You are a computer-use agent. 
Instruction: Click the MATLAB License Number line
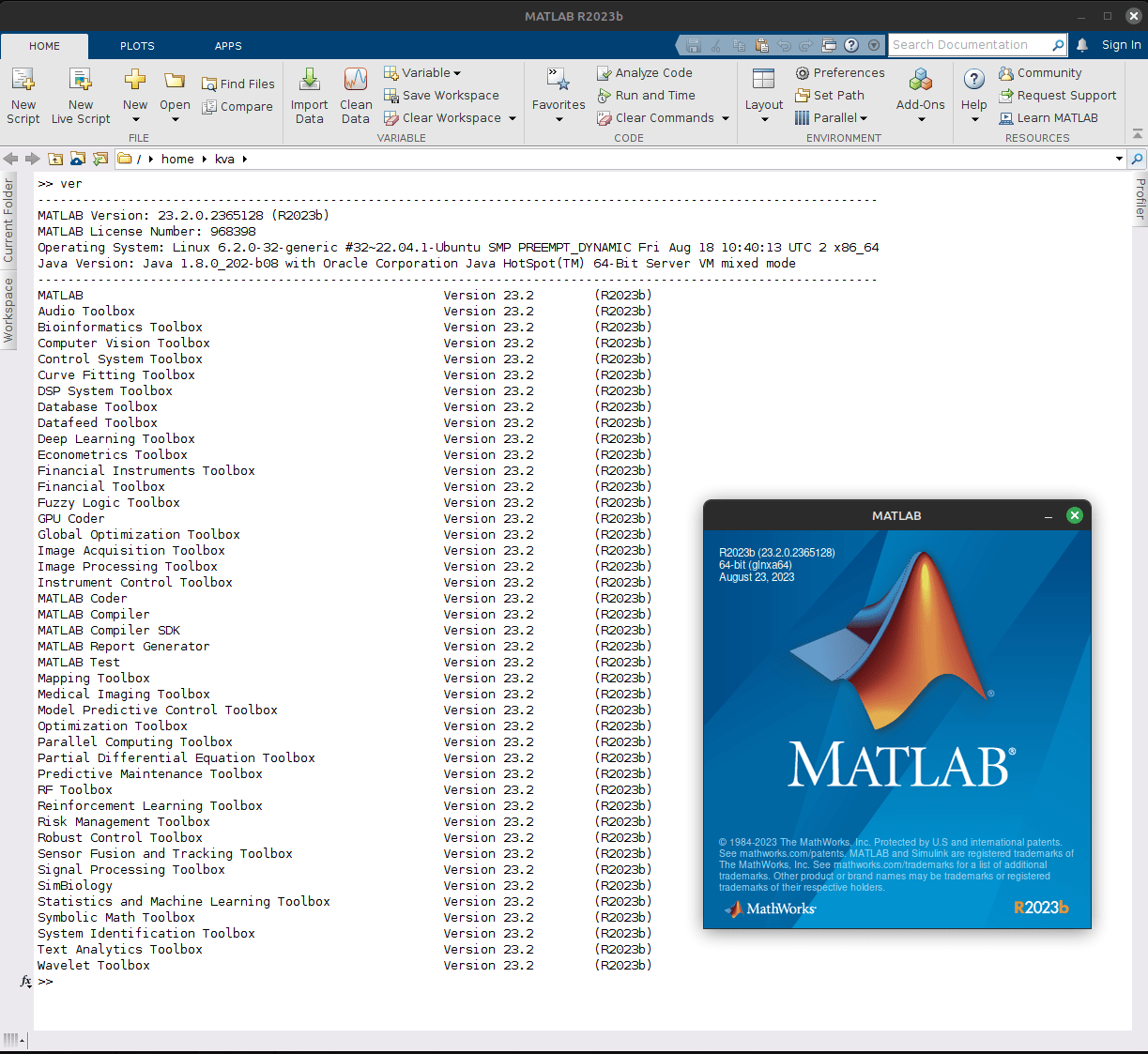pyautogui.click(x=146, y=231)
